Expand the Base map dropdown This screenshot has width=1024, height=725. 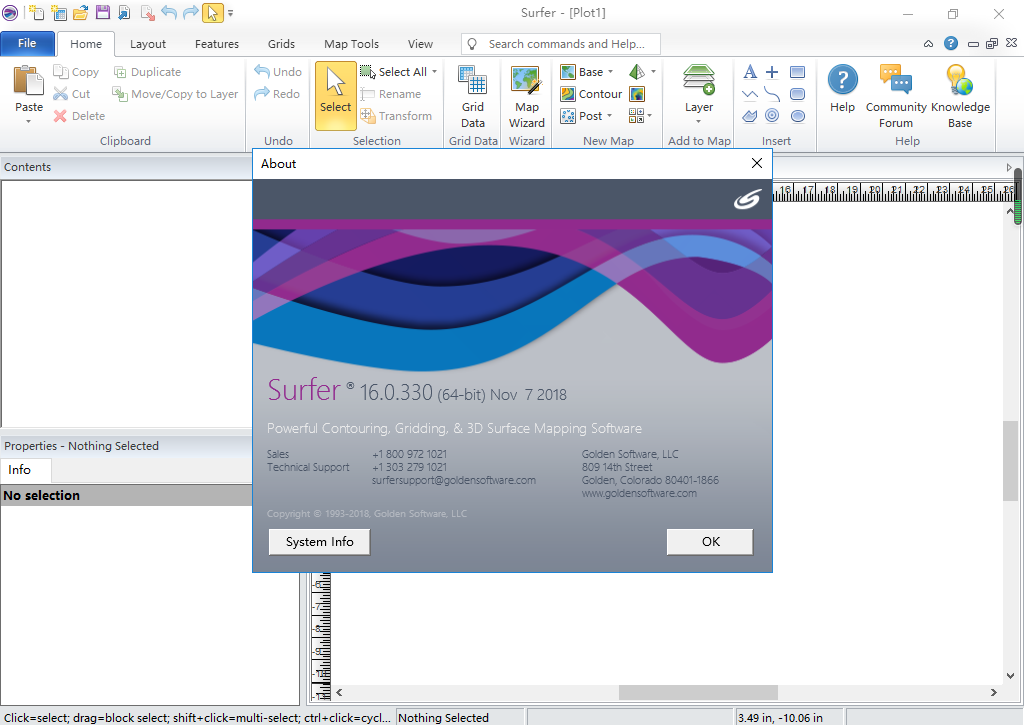611,72
